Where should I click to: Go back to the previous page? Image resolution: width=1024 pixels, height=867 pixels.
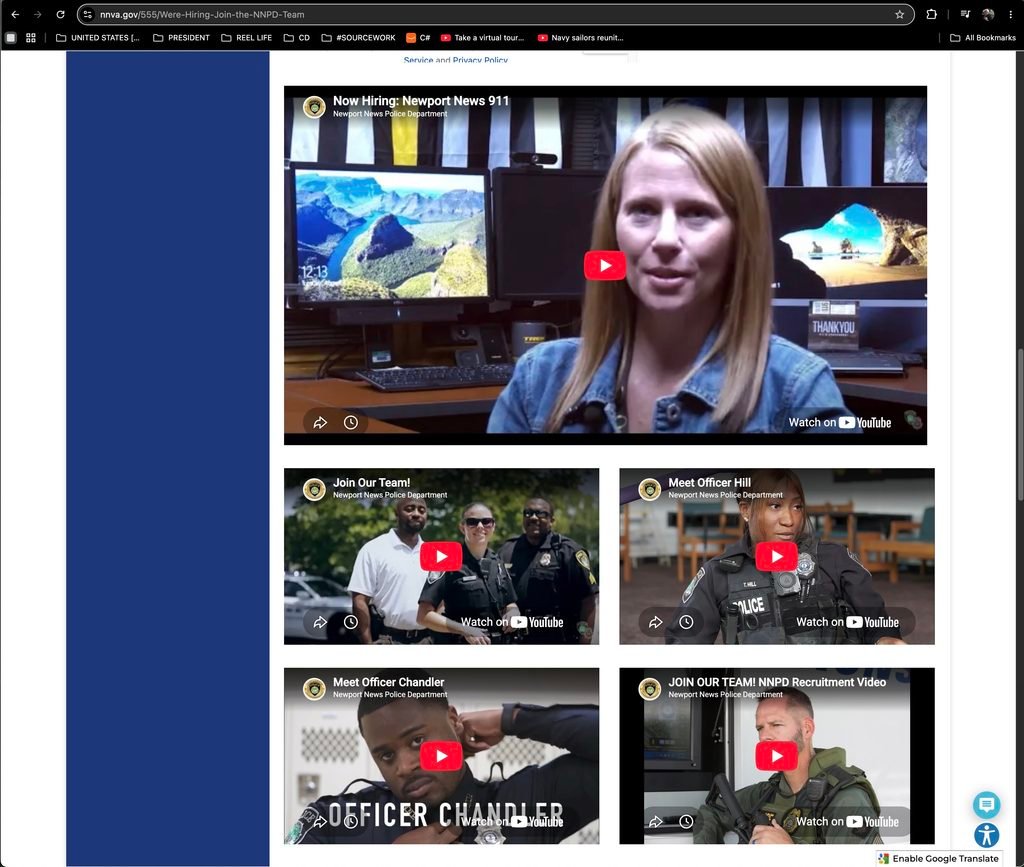[x=15, y=14]
